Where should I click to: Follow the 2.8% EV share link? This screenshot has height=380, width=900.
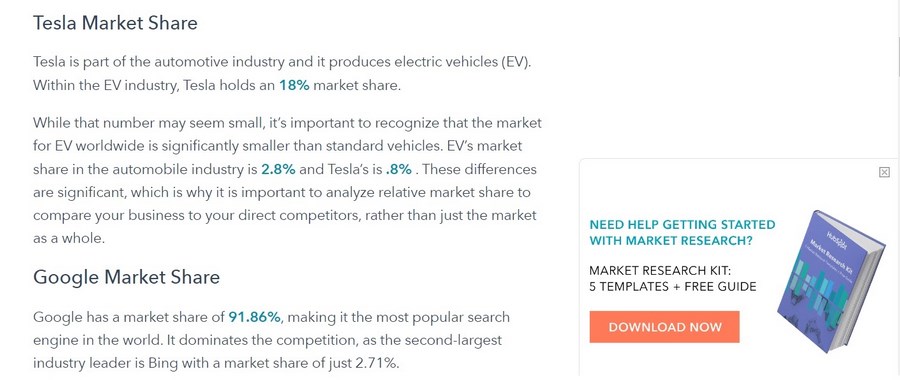tap(278, 169)
